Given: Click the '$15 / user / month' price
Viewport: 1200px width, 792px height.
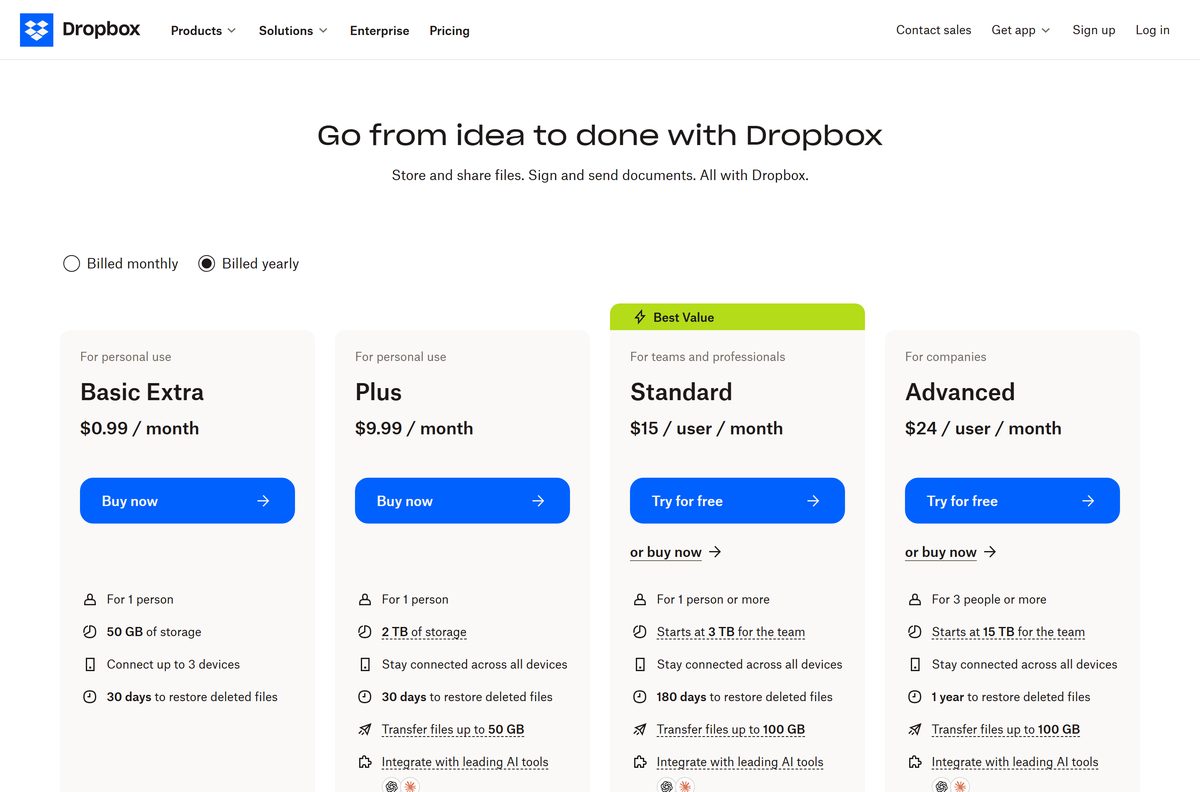Looking at the screenshot, I should click(706, 428).
